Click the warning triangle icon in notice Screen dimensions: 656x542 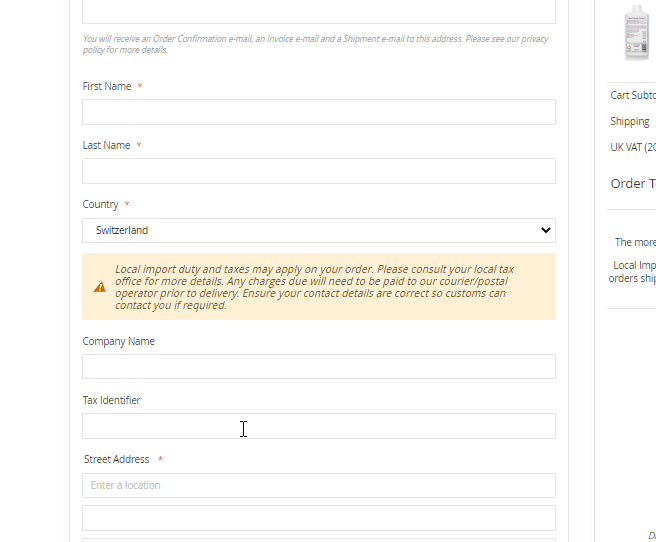[100, 287]
